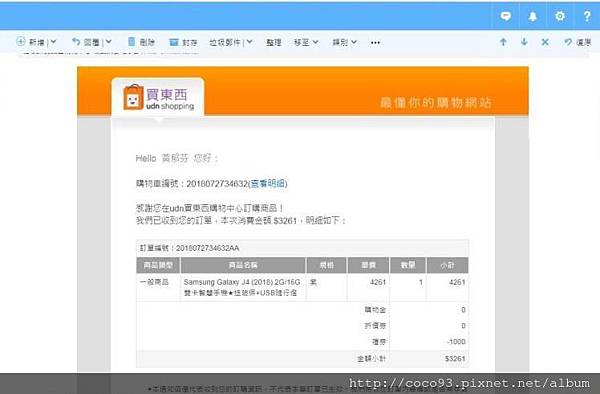
Task: Go to previous message with up arrow
Action: (x=503, y=42)
